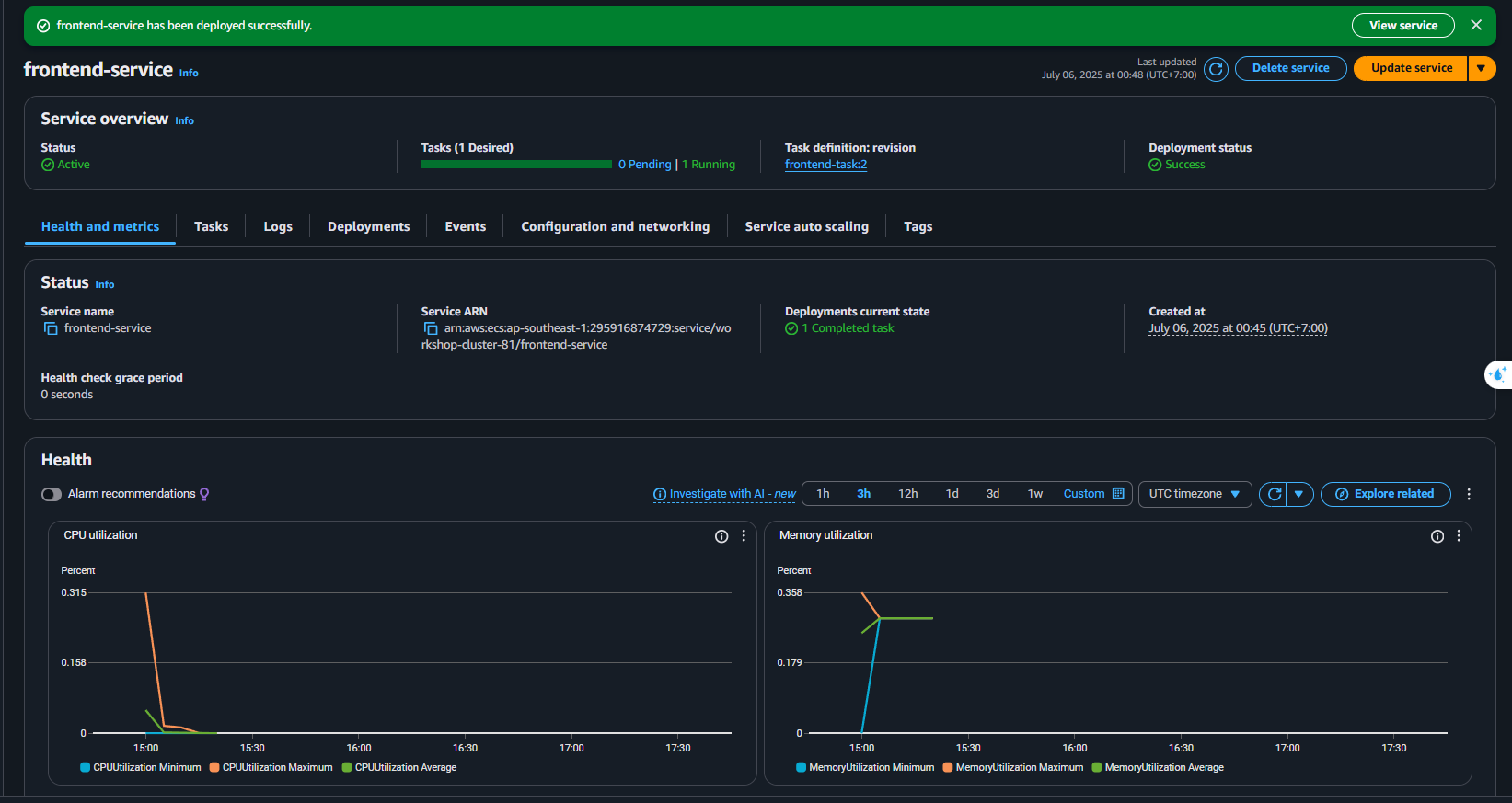Screen dimensions: 1512x803
Task: Open the Service auto scaling tab
Action: 806,226
